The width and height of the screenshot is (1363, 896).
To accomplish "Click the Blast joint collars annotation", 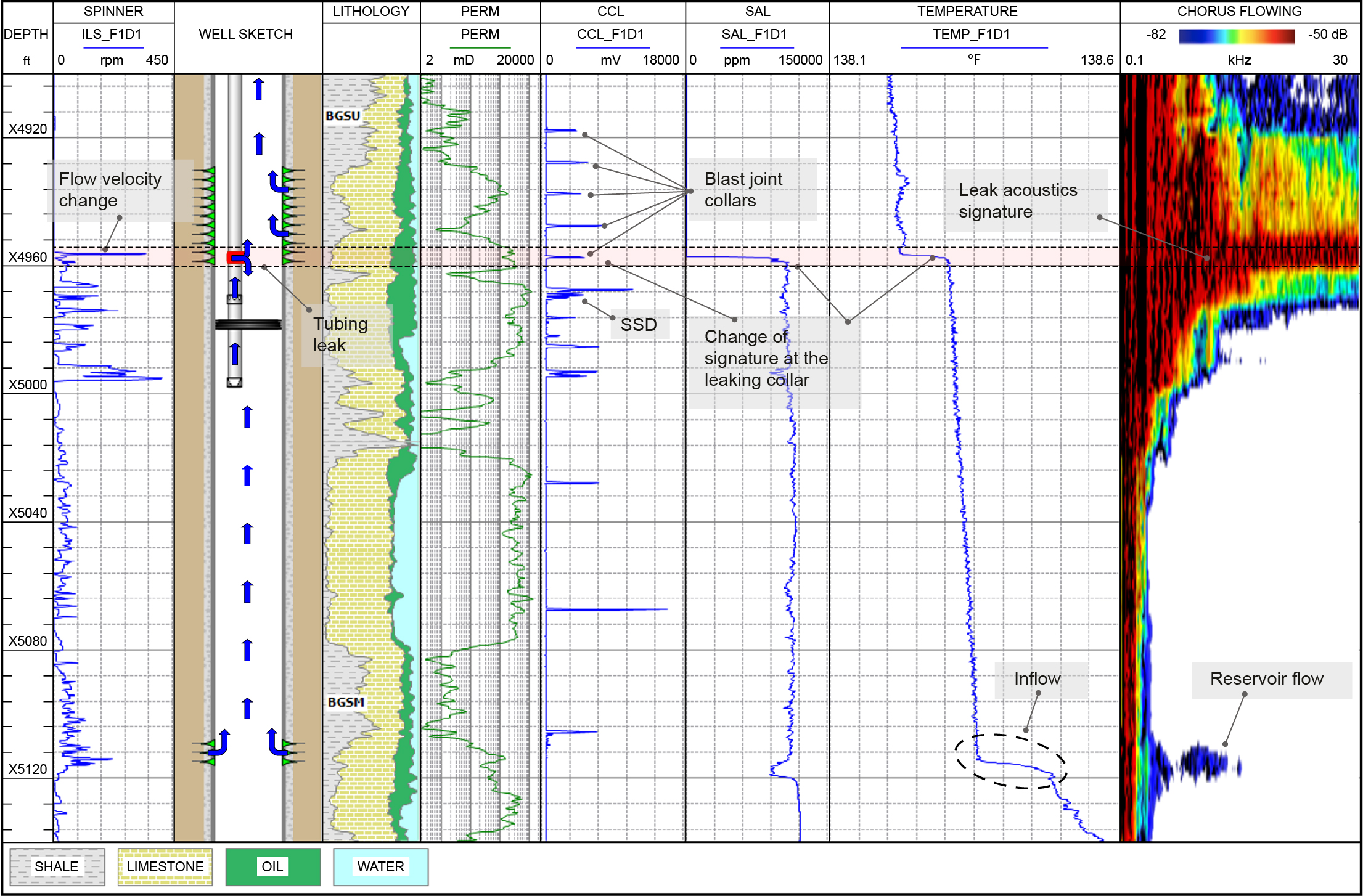I will click(743, 190).
